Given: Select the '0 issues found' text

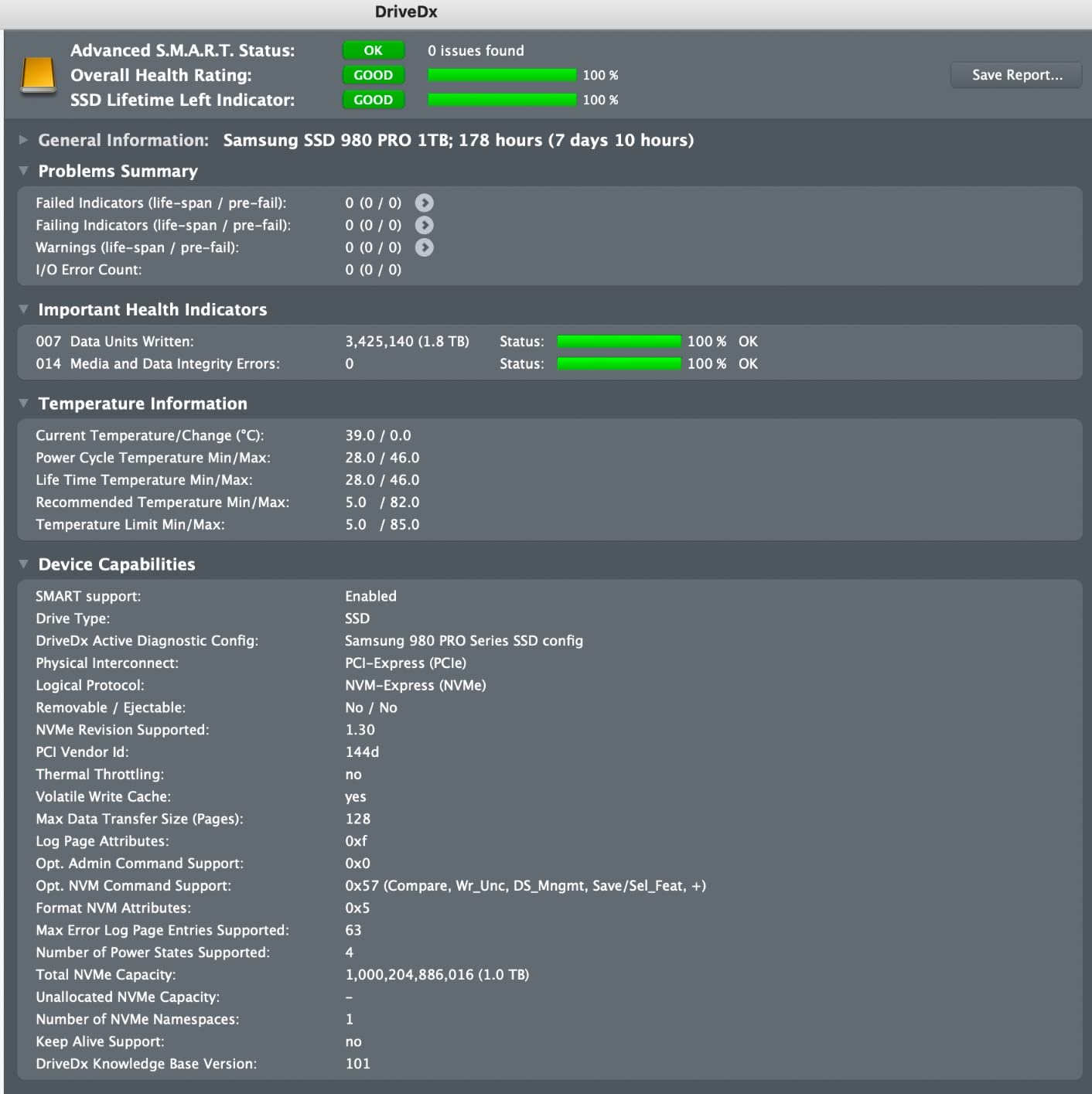Looking at the screenshot, I should point(476,50).
